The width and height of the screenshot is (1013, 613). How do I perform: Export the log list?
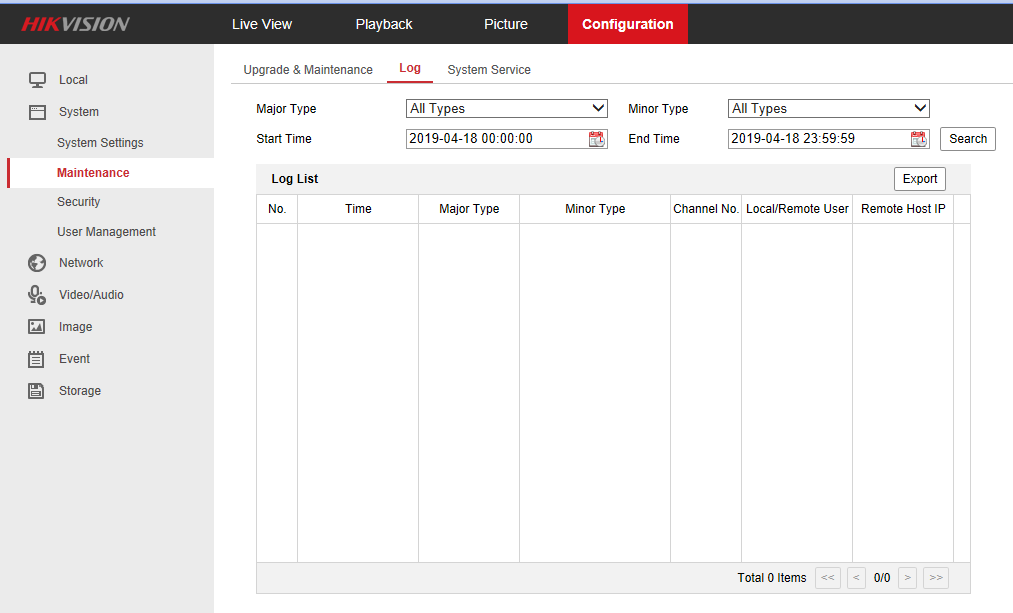(919, 179)
